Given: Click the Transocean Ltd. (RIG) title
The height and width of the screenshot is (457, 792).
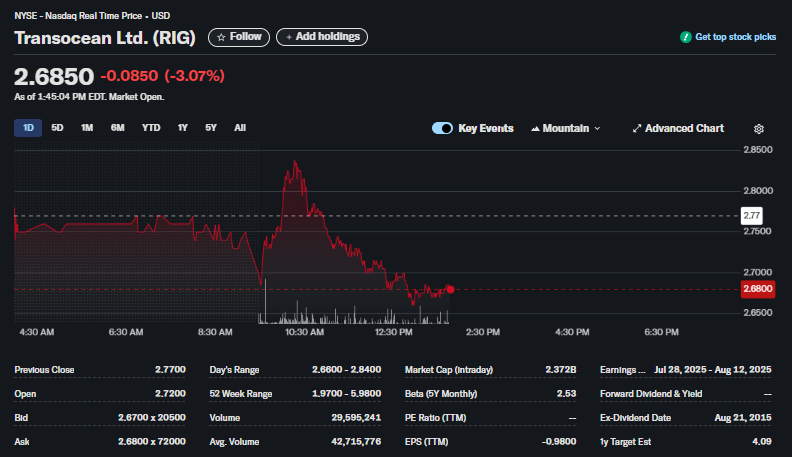Looking at the screenshot, I should point(105,38).
